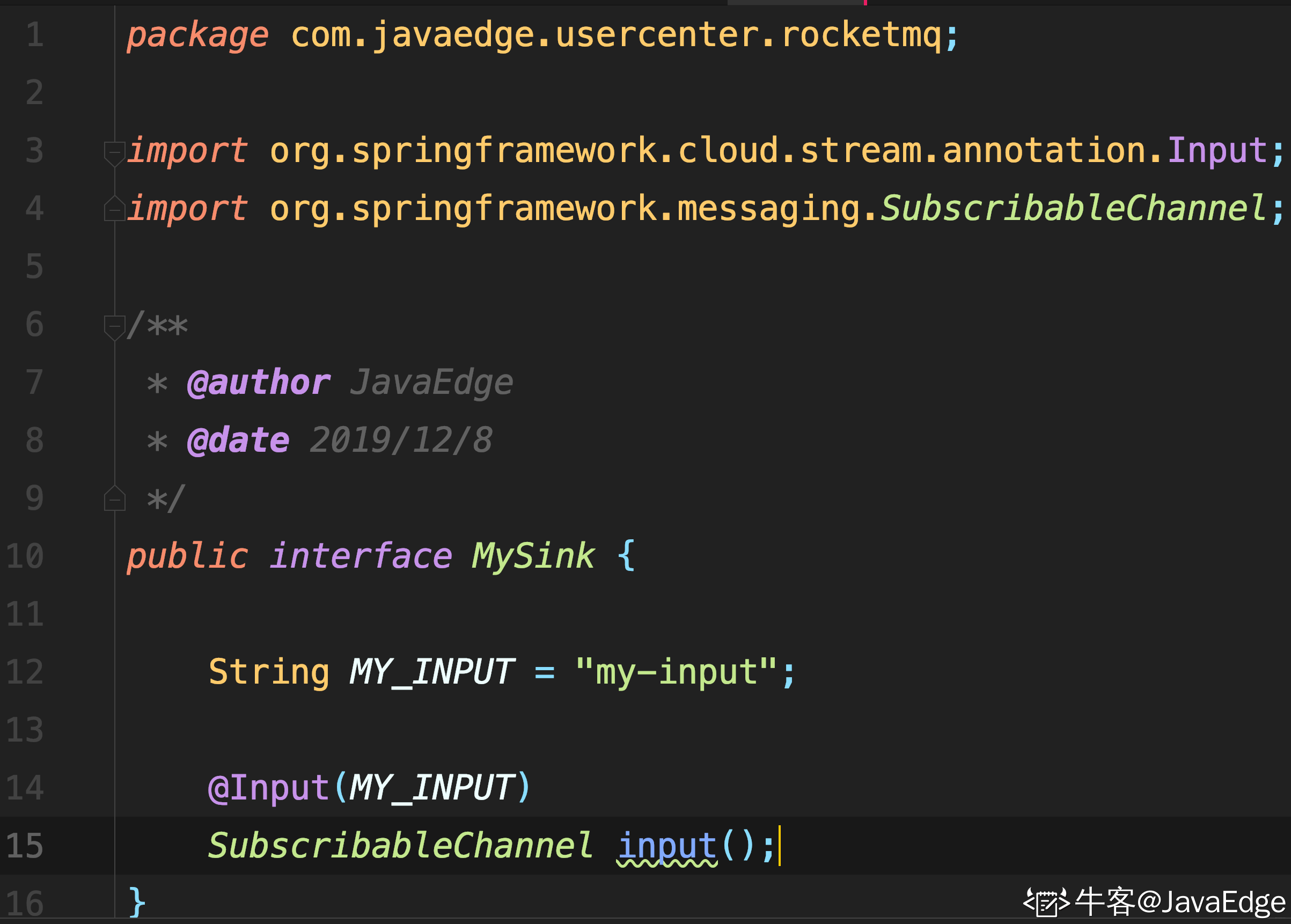The width and height of the screenshot is (1291, 924).
Task: Click the package keyword on line 1
Action: click(x=197, y=35)
